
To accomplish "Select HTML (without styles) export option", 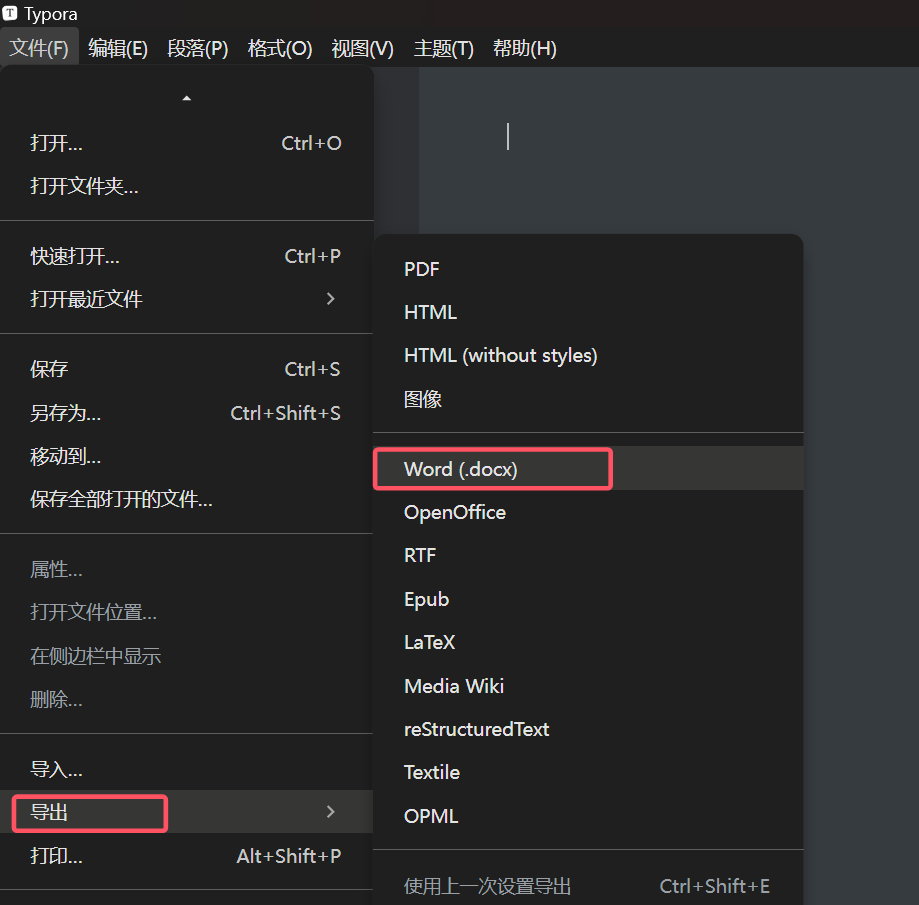I will click(x=588, y=356).
